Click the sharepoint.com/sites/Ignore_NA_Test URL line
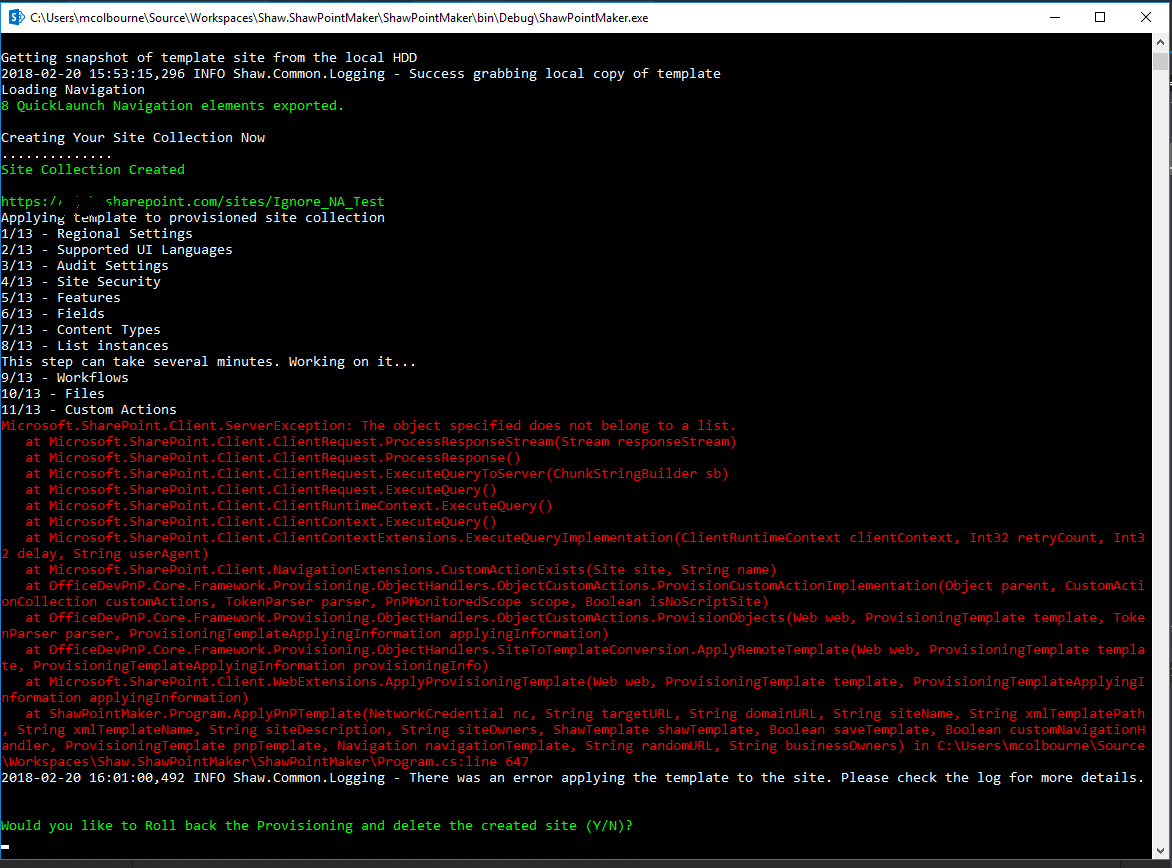The width and height of the screenshot is (1172, 868). coord(193,202)
